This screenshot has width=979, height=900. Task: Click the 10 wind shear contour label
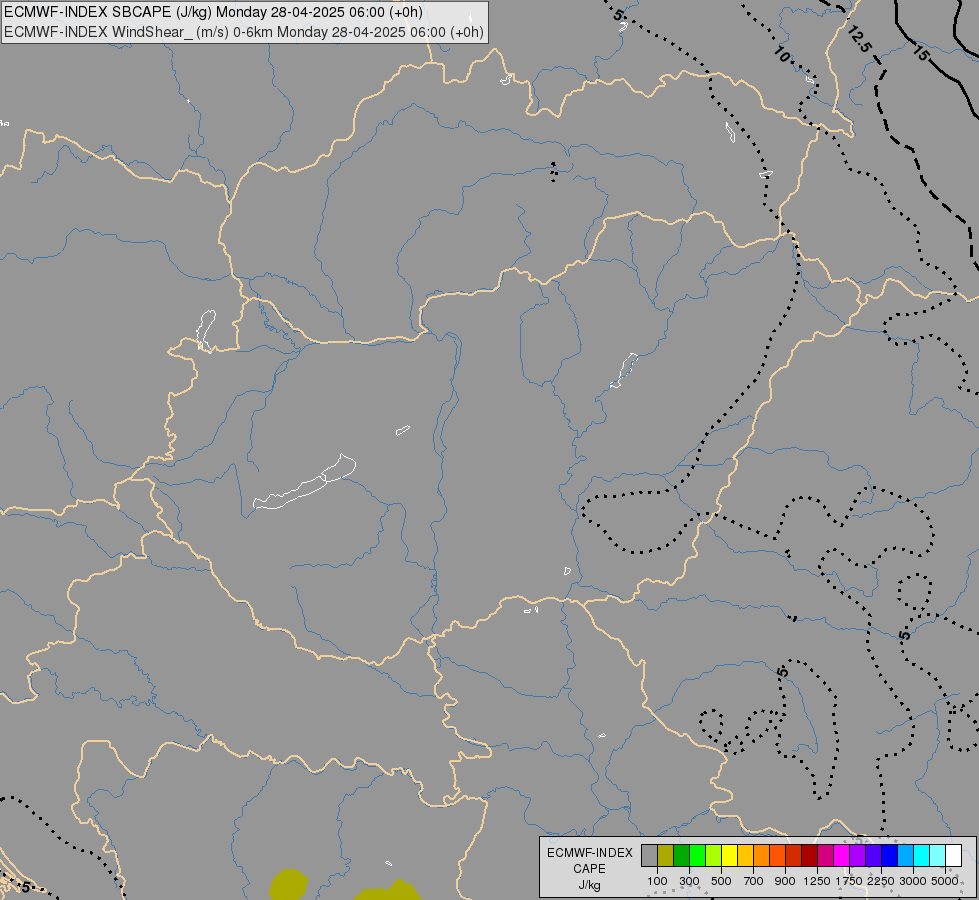pyautogui.click(x=782, y=55)
